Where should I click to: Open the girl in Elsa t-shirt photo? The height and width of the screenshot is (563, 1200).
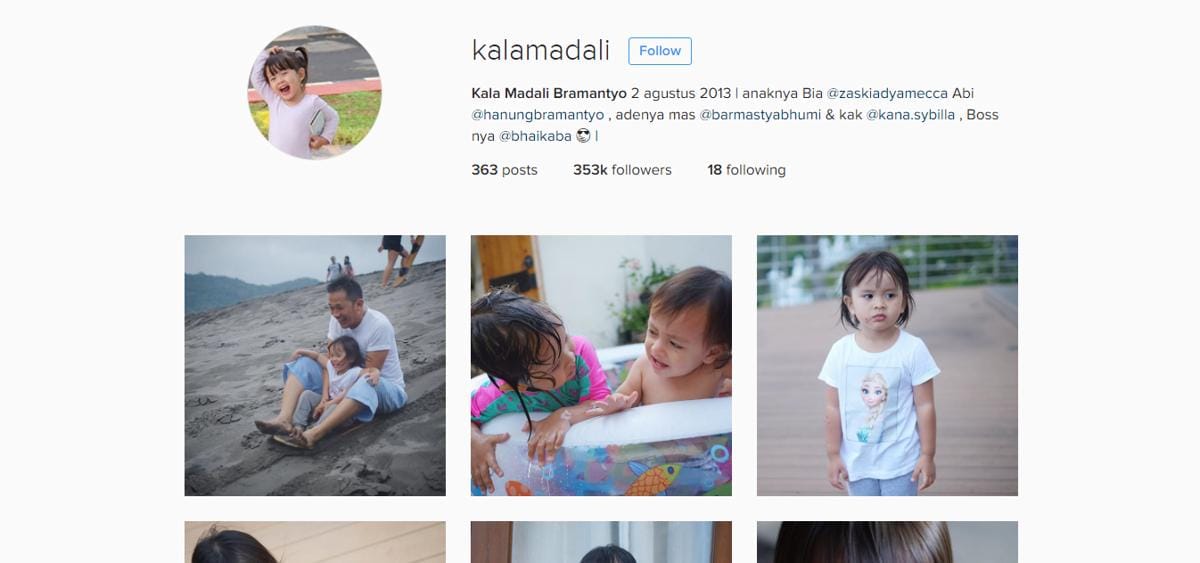point(887,365)
